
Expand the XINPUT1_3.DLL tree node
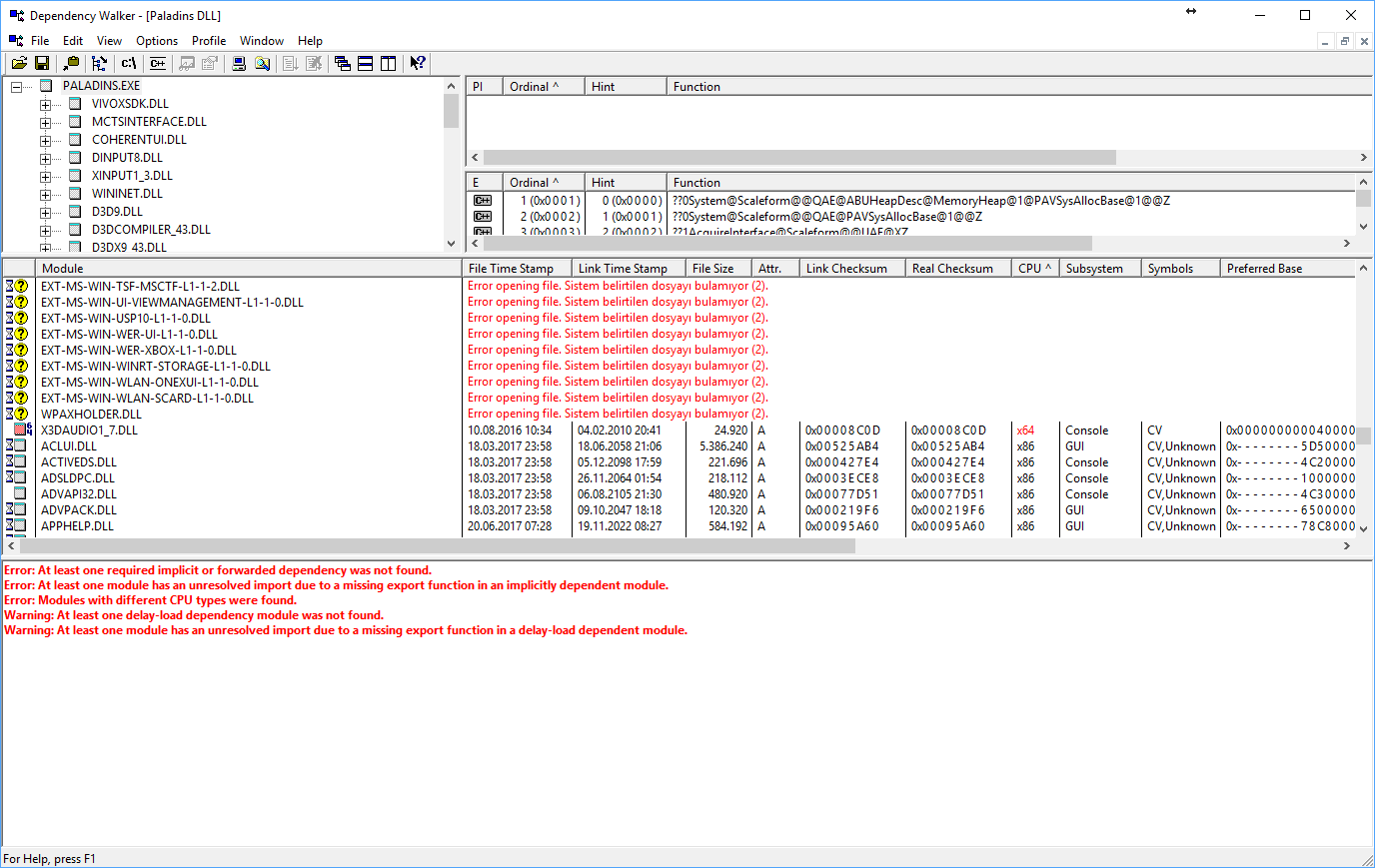point(45,177)
